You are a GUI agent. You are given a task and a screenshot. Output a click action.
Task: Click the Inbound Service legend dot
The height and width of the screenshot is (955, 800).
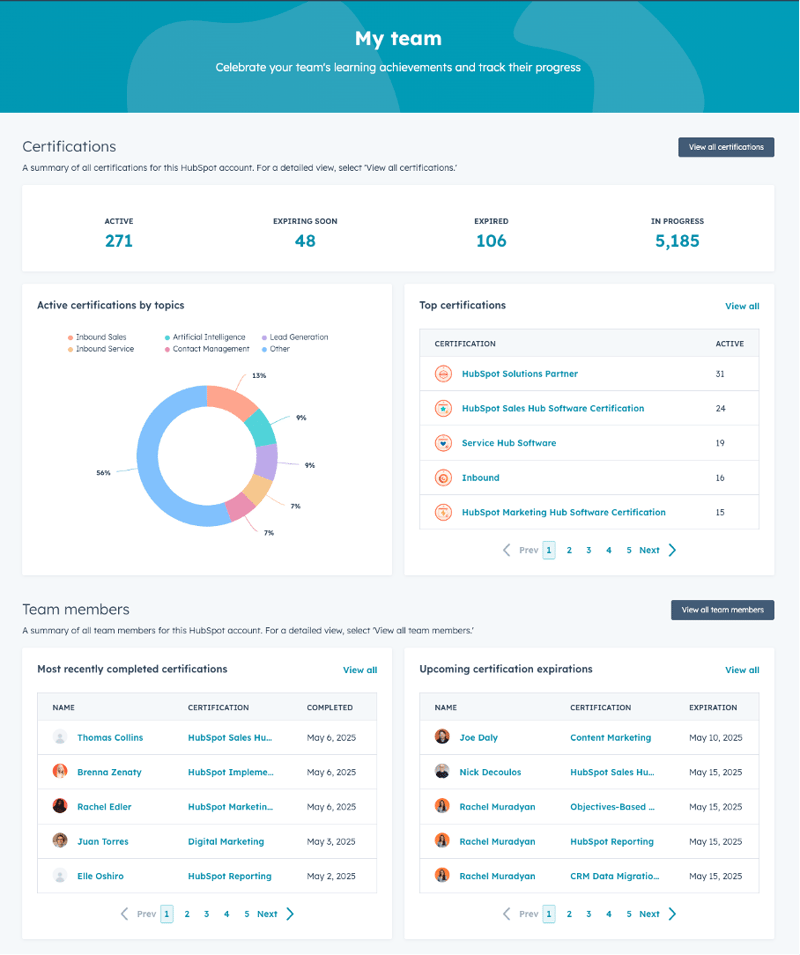71,350
